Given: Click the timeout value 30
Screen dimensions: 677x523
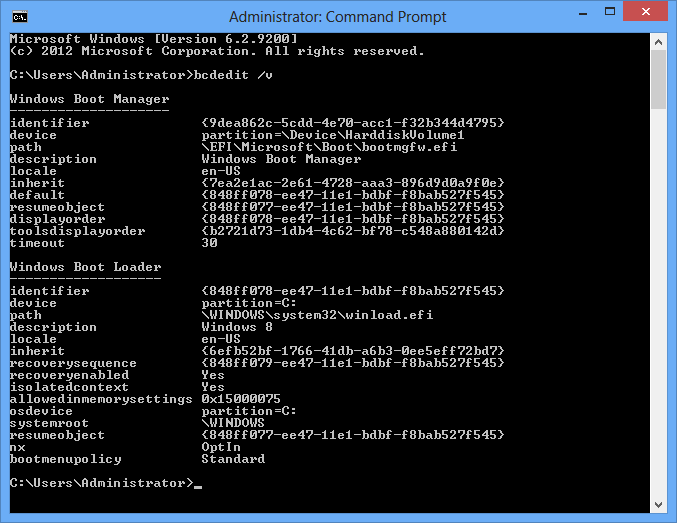Looking at the screenshot, I should coord(209,243).
